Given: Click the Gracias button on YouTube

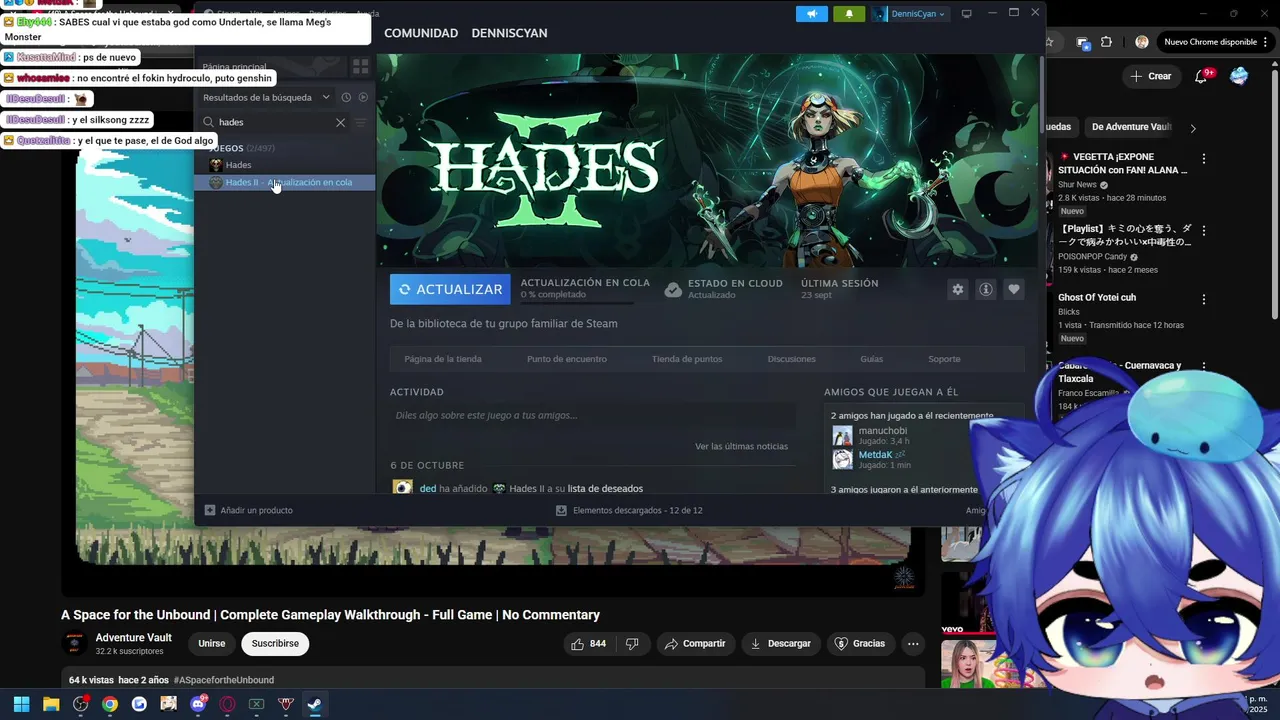Looking at the screenshot, I should coord(860,644).
